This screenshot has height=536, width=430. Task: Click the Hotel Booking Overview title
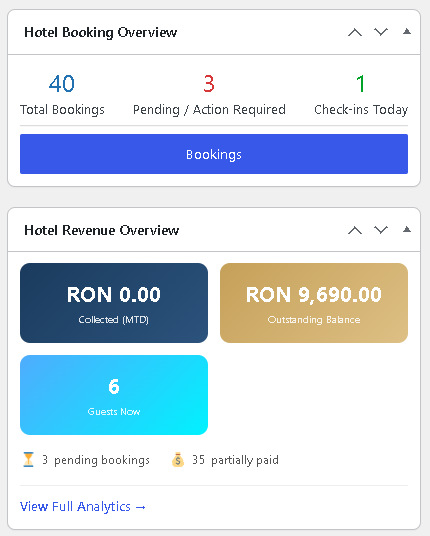tap(100, 32)
